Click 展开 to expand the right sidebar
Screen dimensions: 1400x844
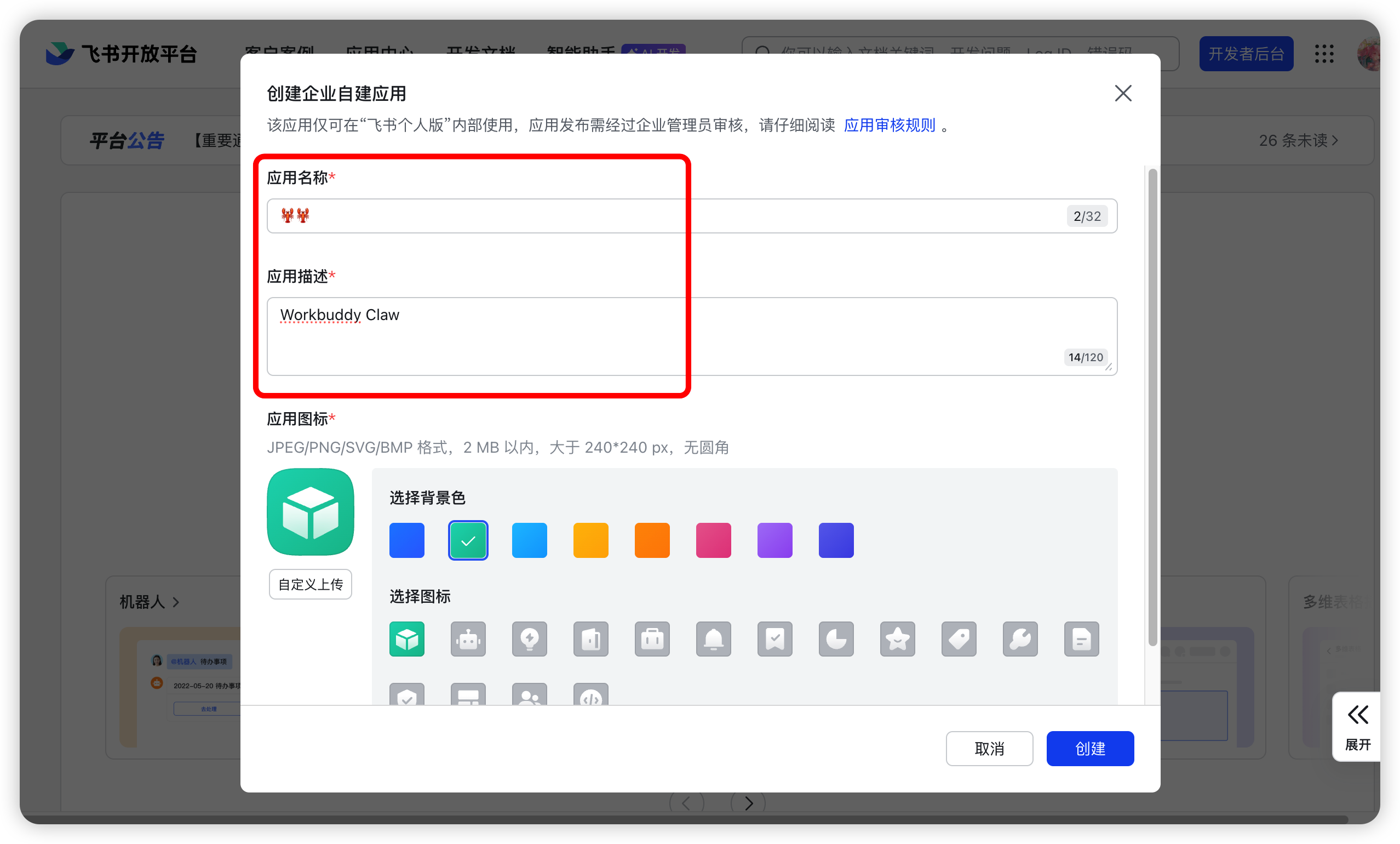tap(1357, 727)
